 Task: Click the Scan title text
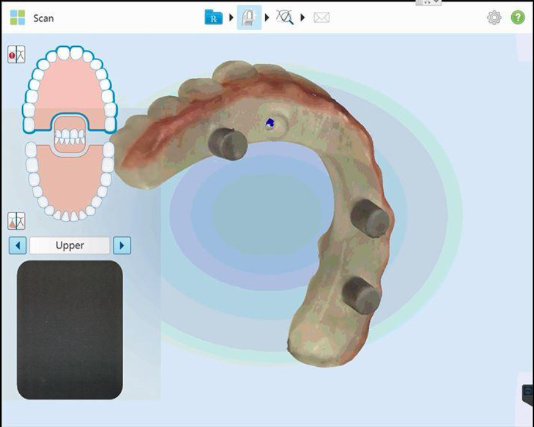coord(44,18)
